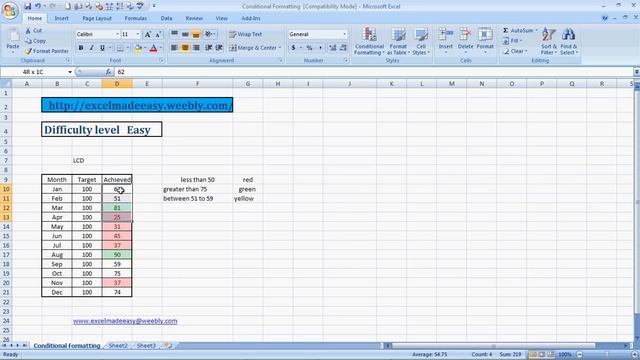Open the borders dropdown
Image resolution: width=640 pixels, height=360 pixels.
128,48
